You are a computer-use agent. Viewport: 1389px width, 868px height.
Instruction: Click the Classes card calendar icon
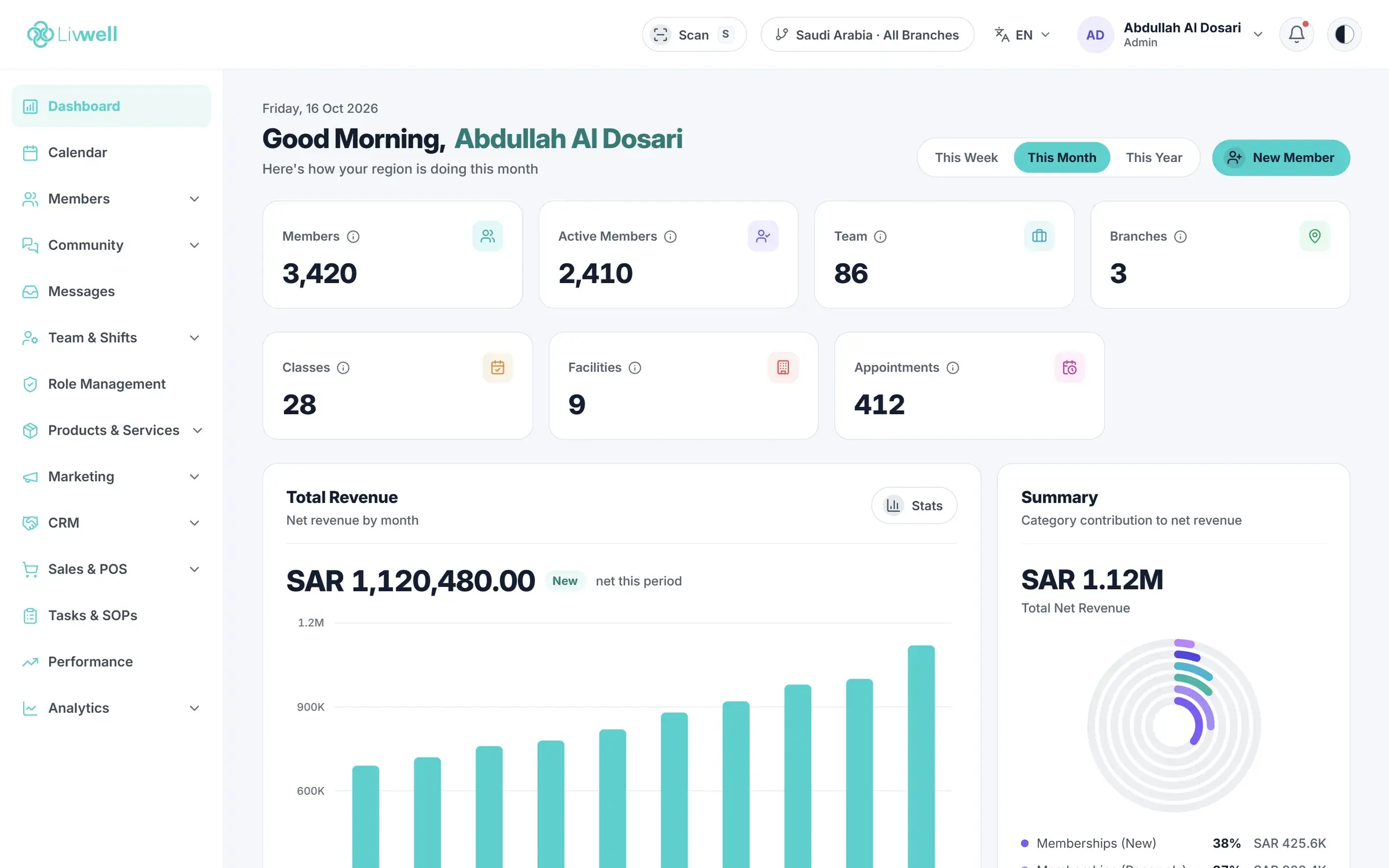tap(498, 367)
